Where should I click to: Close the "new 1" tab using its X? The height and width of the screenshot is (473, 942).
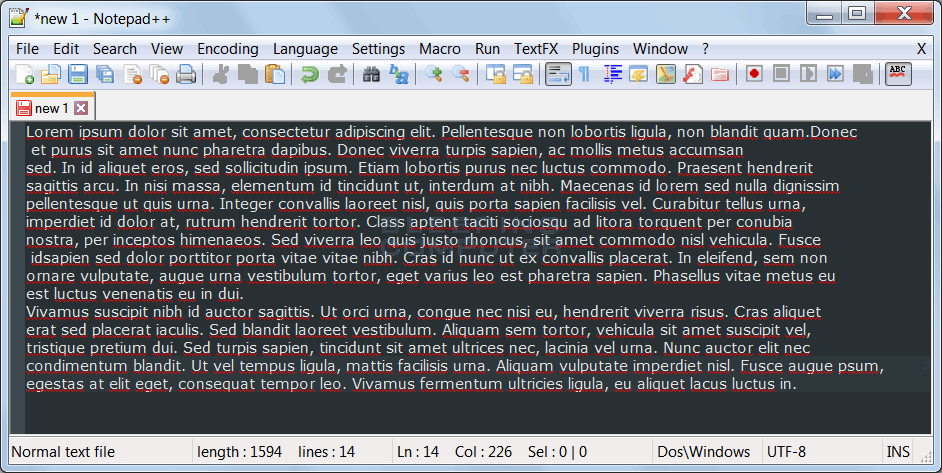click(81, 108)
